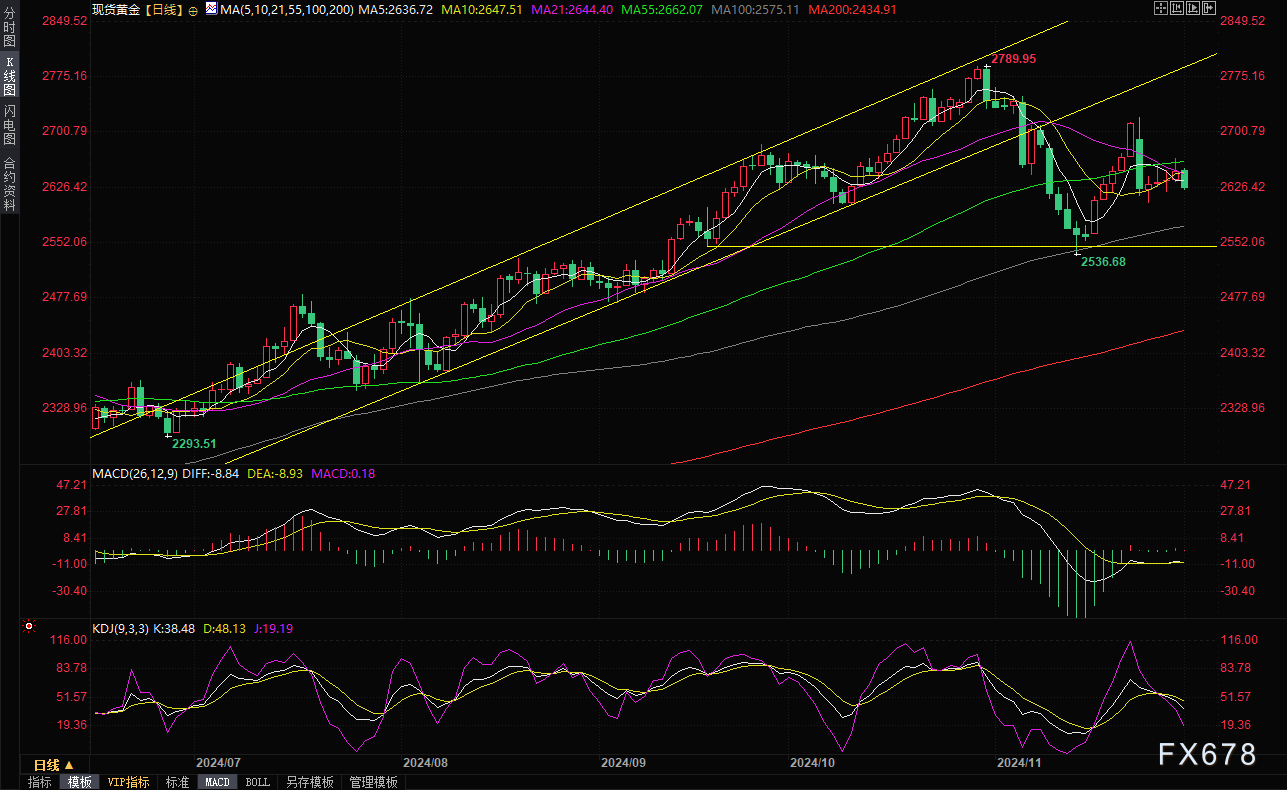Image resolution: width=1287 pixels, height=790 pixels.
Task: Open the 闪电图 side tab
Action: click(x=9, y=125)
